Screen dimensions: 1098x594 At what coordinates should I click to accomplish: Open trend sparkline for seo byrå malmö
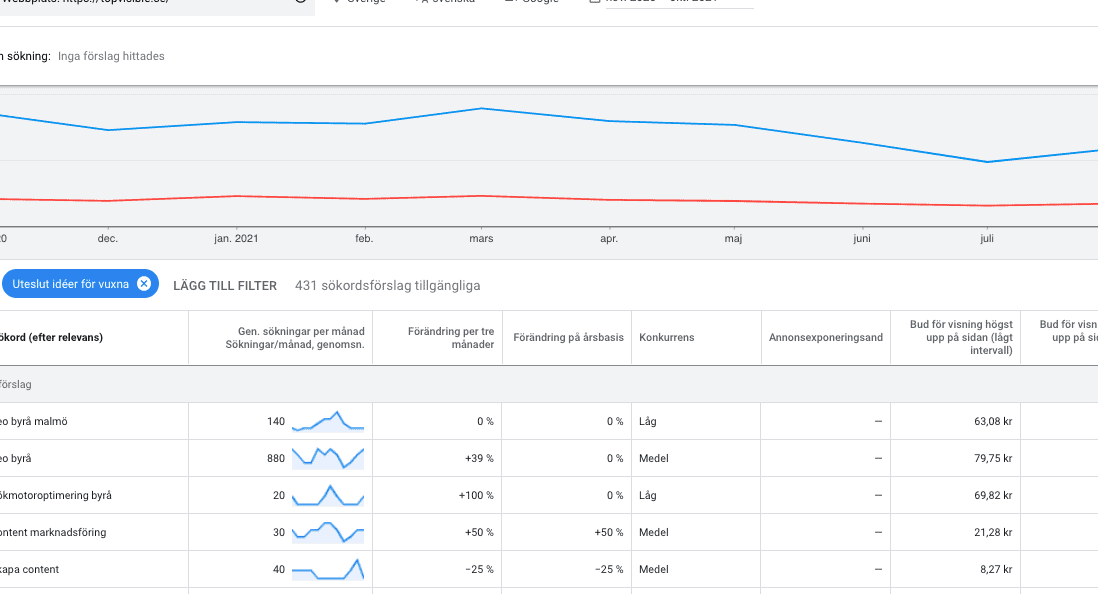[x=328, y=421]
